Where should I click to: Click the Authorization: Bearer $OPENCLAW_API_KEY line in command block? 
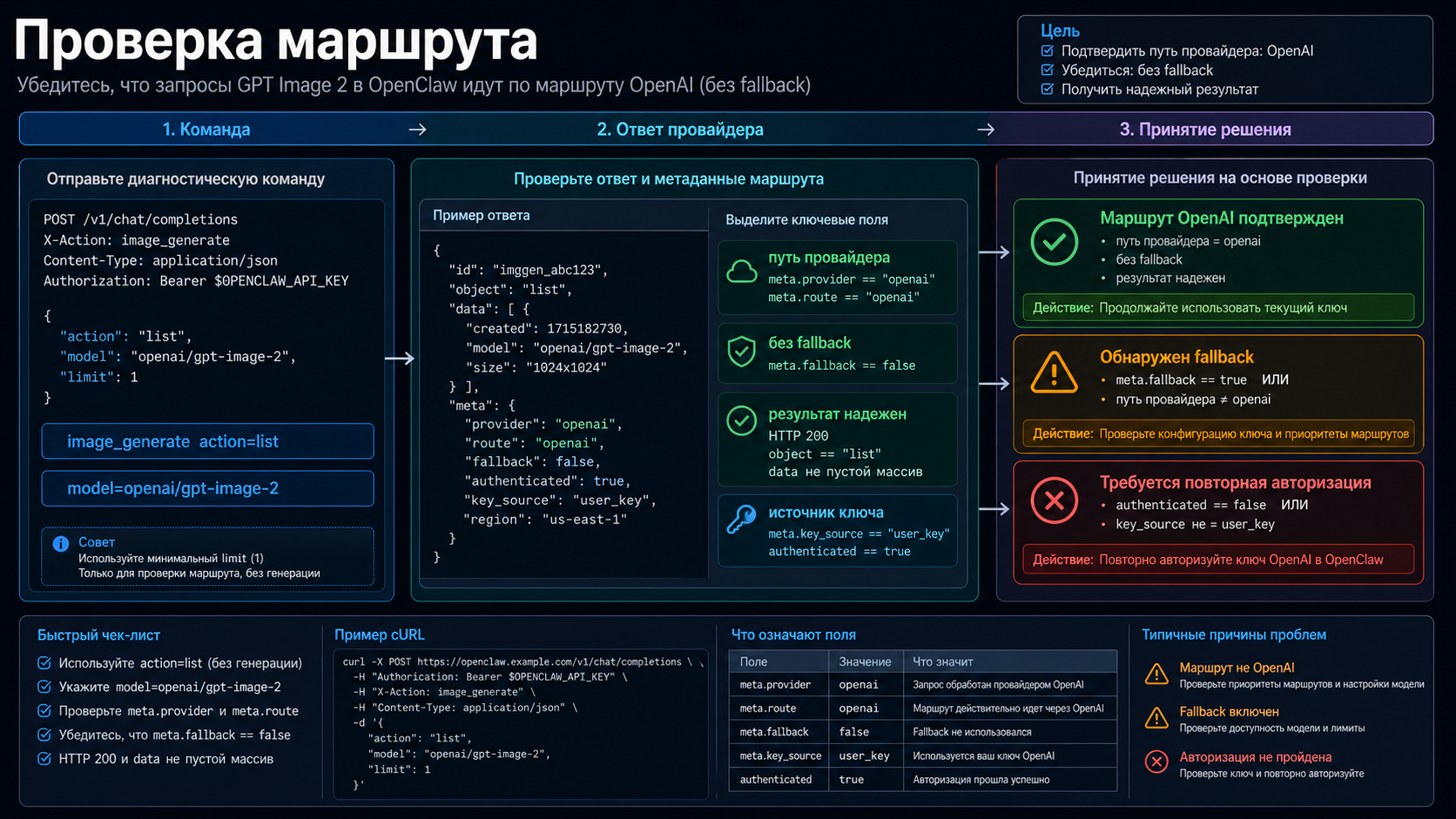click(196, 281)
